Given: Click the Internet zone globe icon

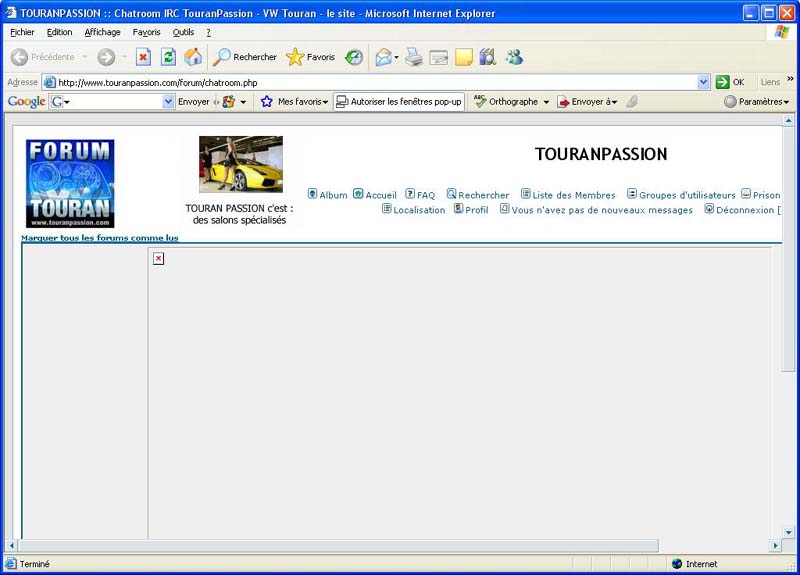Looking at the screenshot, I should (677, 564).
